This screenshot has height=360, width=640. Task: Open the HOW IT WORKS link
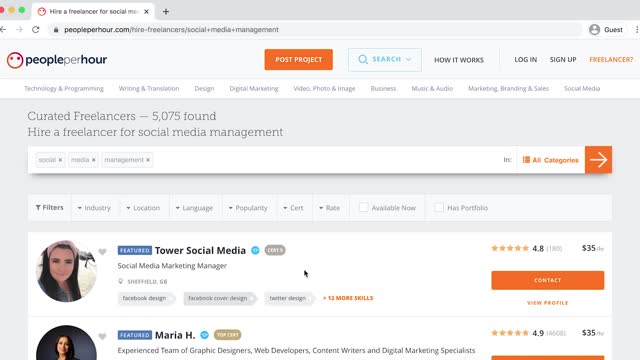click(x=459, y=60)
